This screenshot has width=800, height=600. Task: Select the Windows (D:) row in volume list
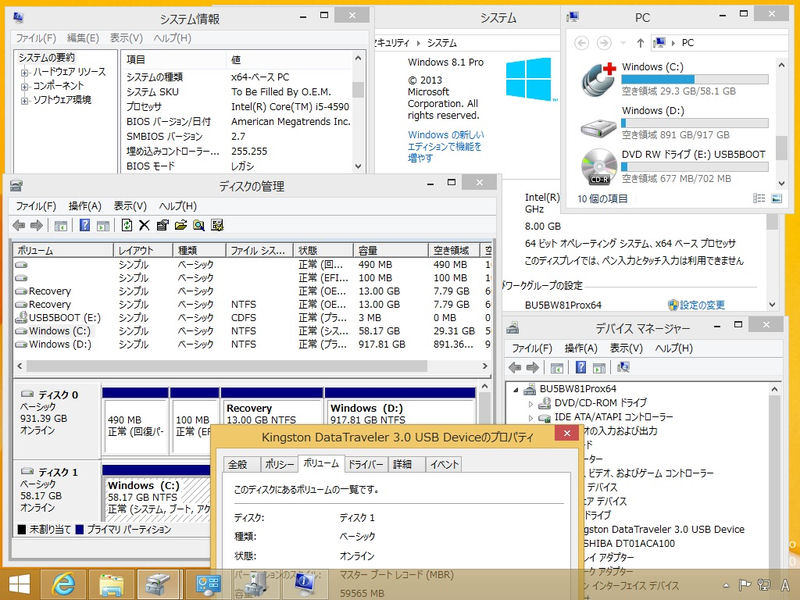[253, 344]
